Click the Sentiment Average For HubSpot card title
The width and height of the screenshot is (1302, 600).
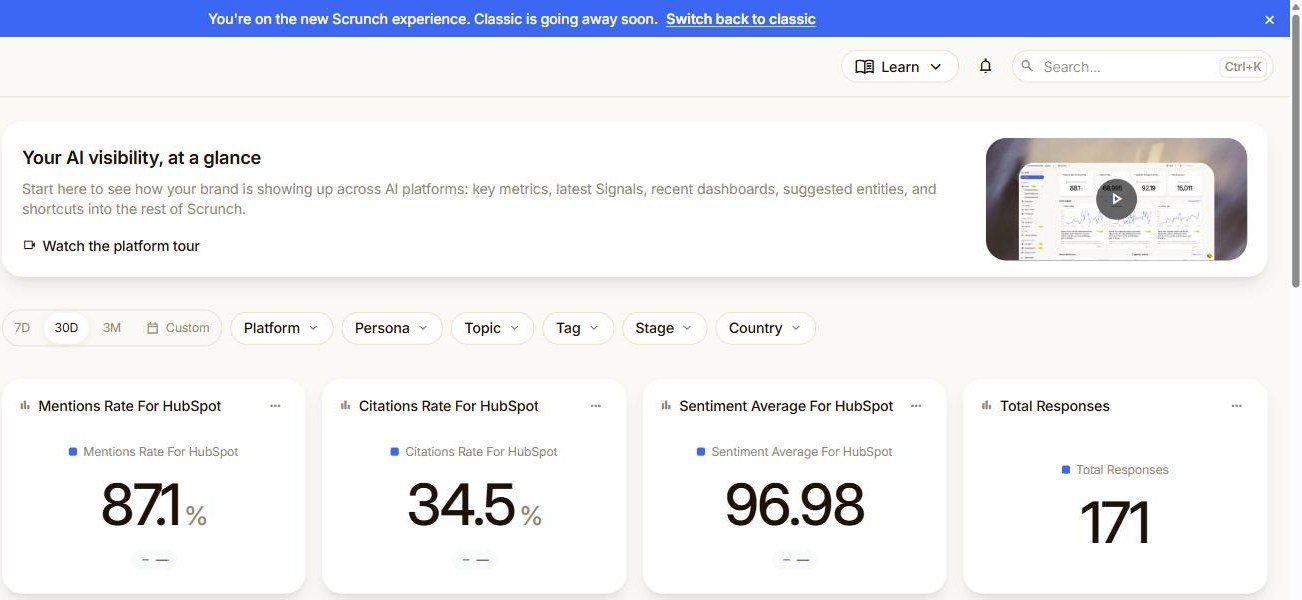[x=786, y=406]
